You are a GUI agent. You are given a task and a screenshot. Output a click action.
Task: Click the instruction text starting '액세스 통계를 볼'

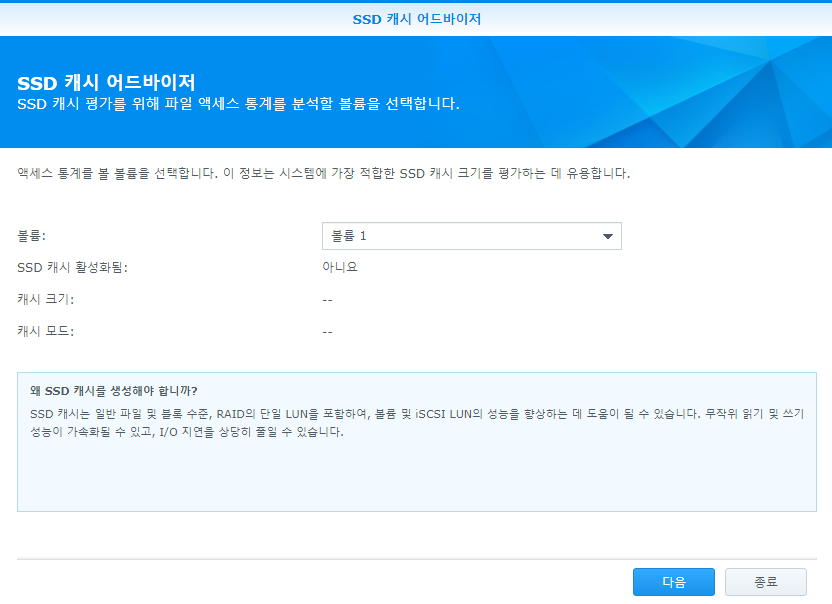pyautogui.click(x=324, y=174)
